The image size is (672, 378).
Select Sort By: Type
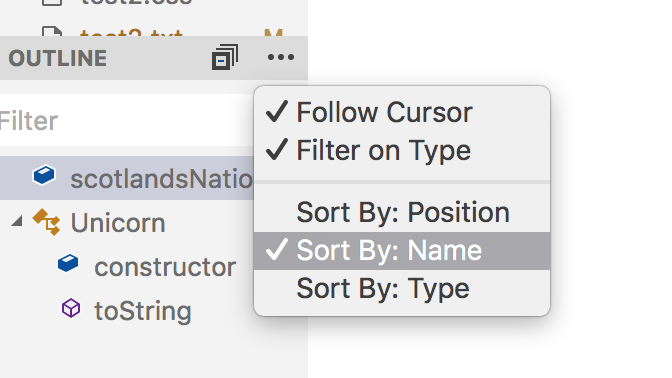click(x=402, y=288)
